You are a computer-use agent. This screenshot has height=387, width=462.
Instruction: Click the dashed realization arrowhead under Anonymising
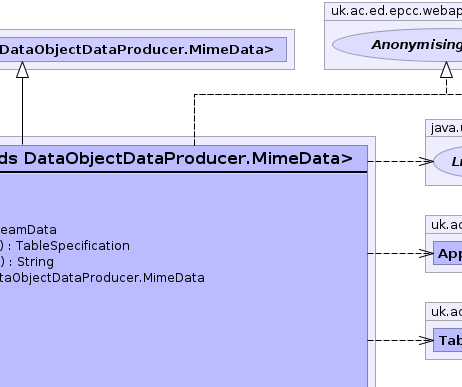tap(446, 70)
